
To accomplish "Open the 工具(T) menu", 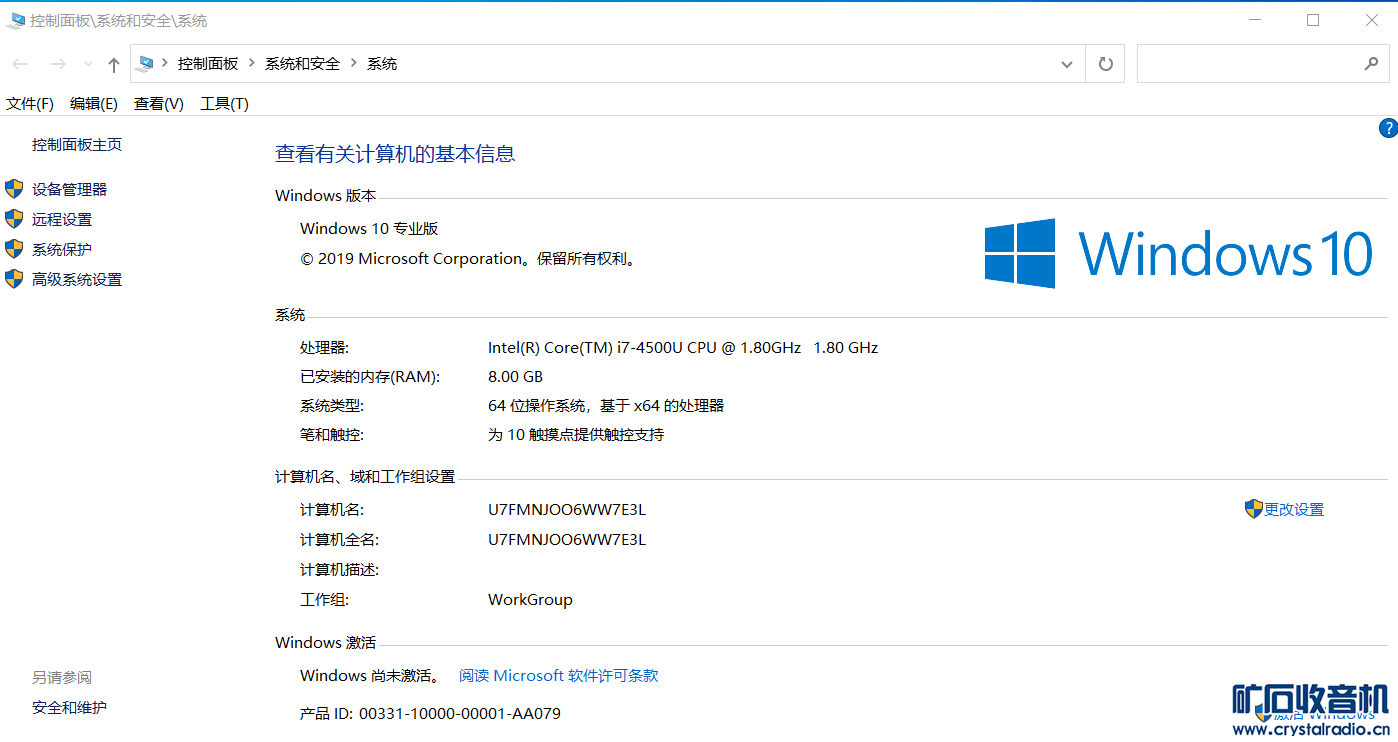I will click(225, 104).
